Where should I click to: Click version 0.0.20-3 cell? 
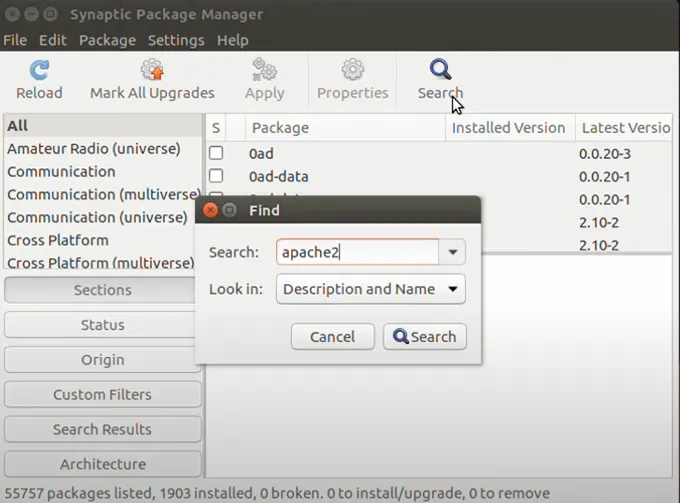pos(605,154)
